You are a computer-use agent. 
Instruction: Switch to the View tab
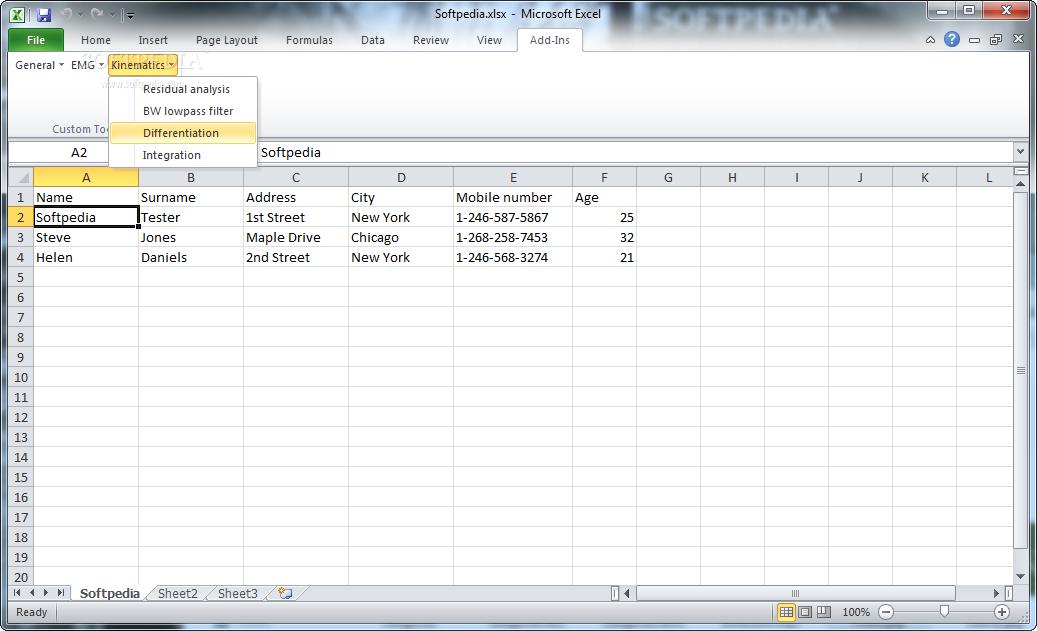[x=489, y=40]
